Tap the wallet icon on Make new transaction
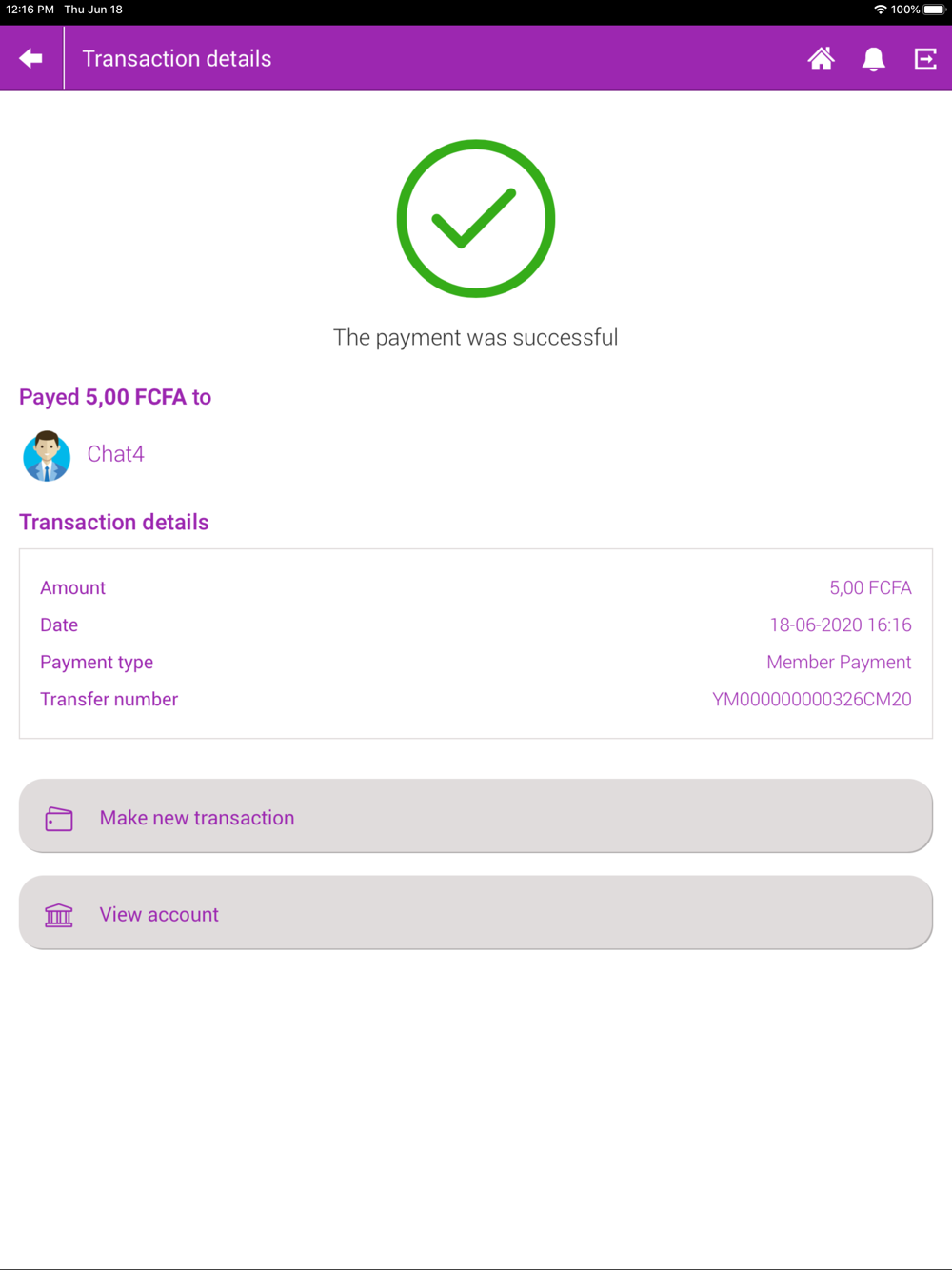Image resolution: width=952 pixels, height=1270 pixels. coord(59,818)
